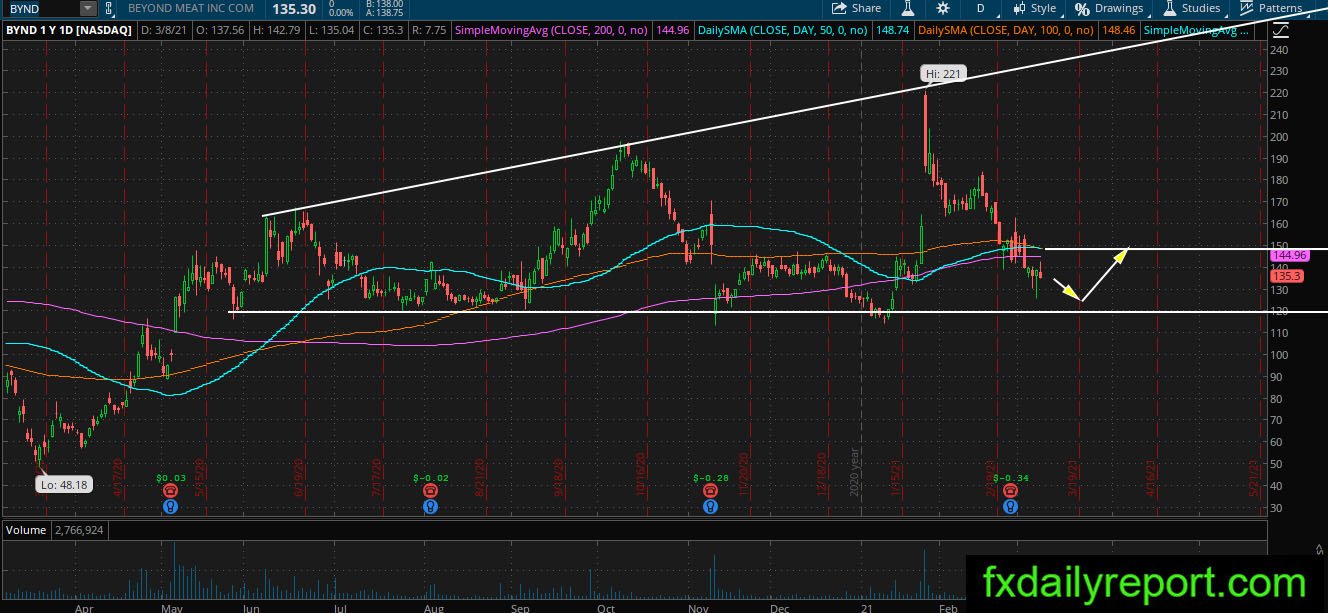The image size is (1328, 613).
Task: Click the BYND 1 Y 1D [NASDAQ] chart title
Action: [x=67, y=31]
